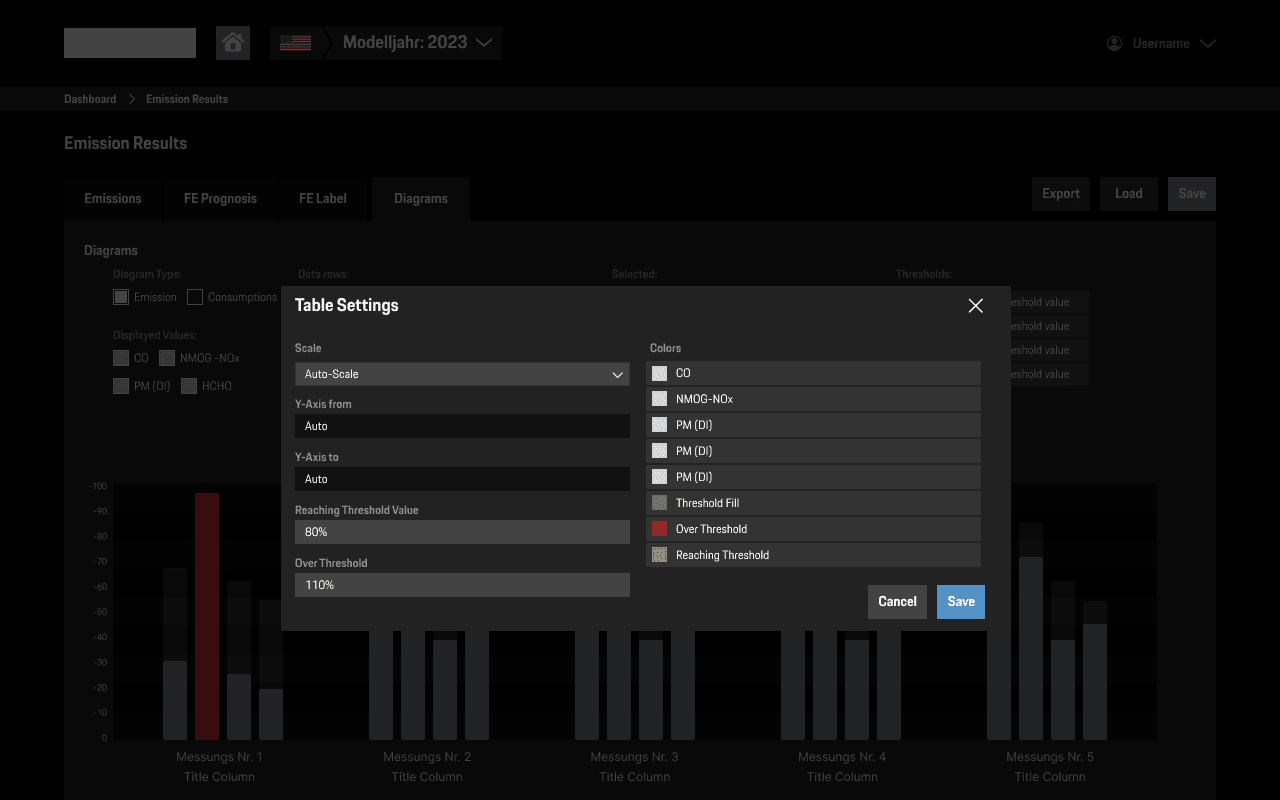
Task: Click the Threshold Fill pattern swatch
Action: point(659,502)
